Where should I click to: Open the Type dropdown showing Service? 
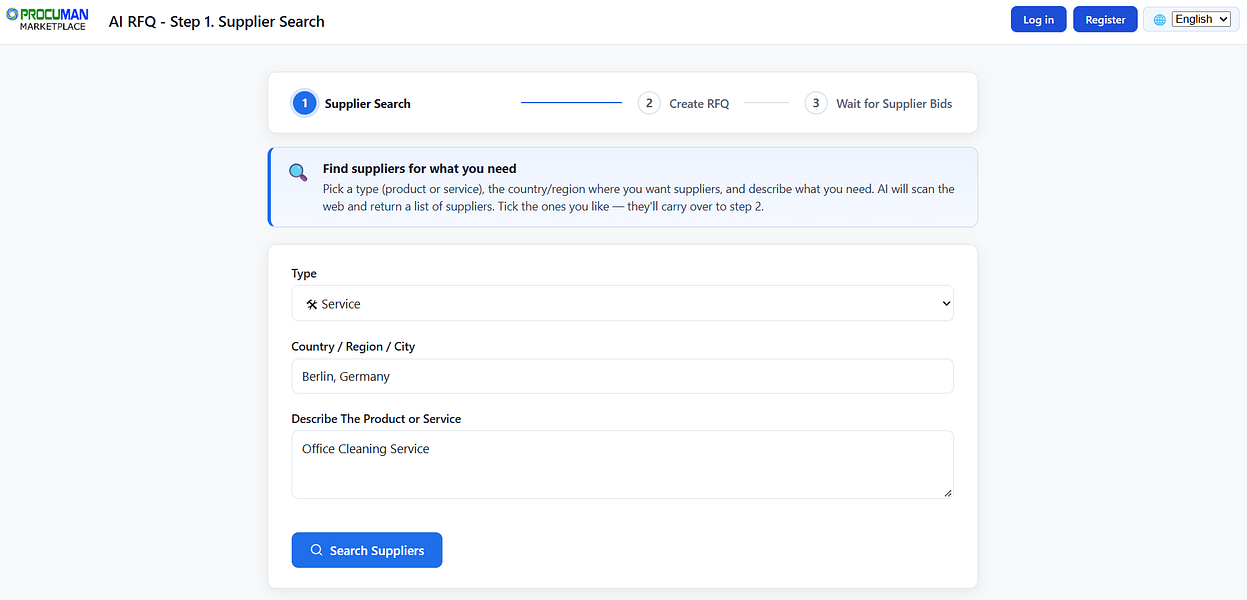click(622, 304)
